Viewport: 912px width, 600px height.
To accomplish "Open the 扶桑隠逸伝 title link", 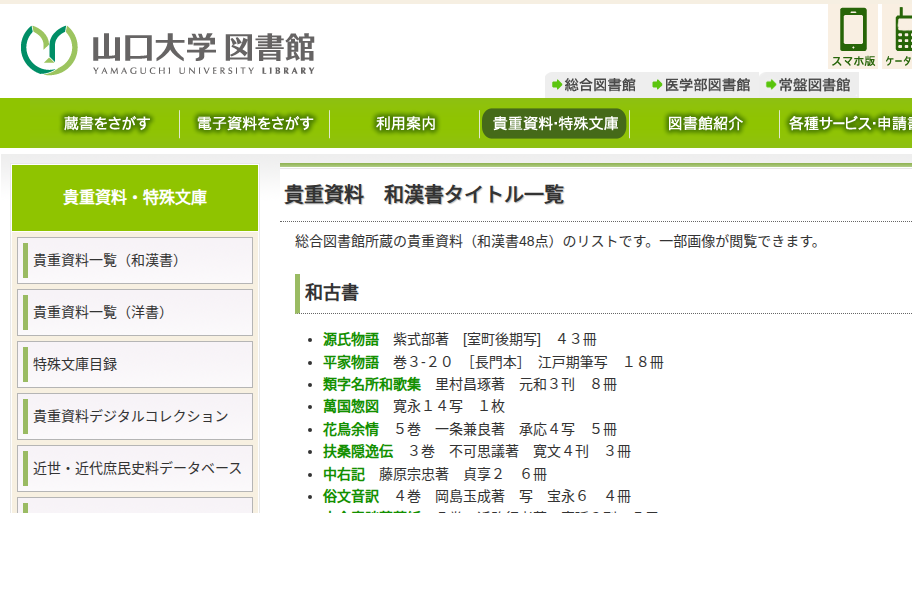I will click(x=358, y=451).
